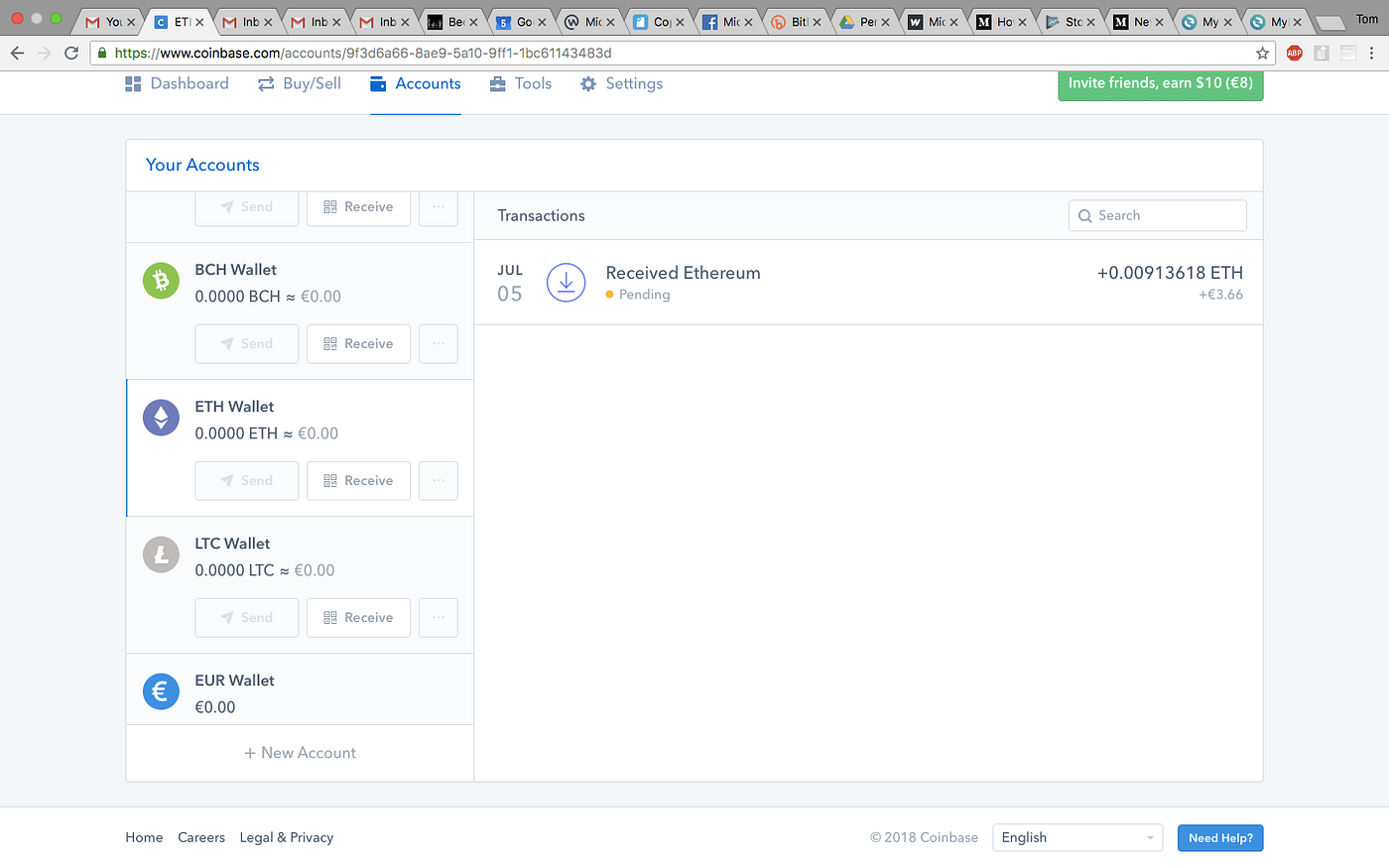1389x868 pixels.
Task: Click the +0.00913618 ETH amount
Action: [1170, 273]
